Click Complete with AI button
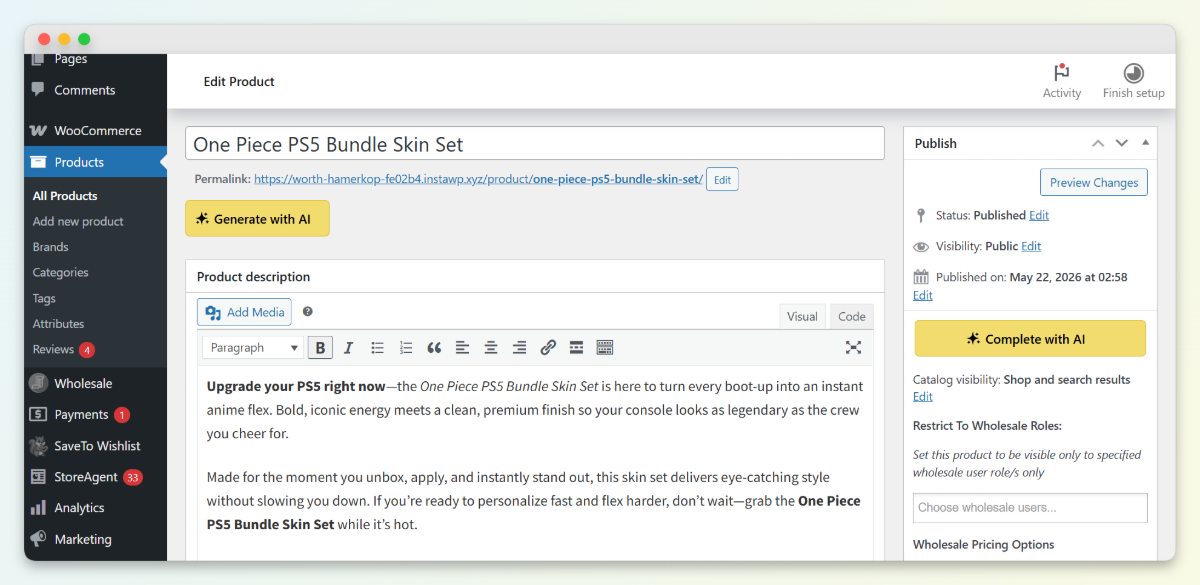Screen dimensions: 1200x585 coord(1030,339)
